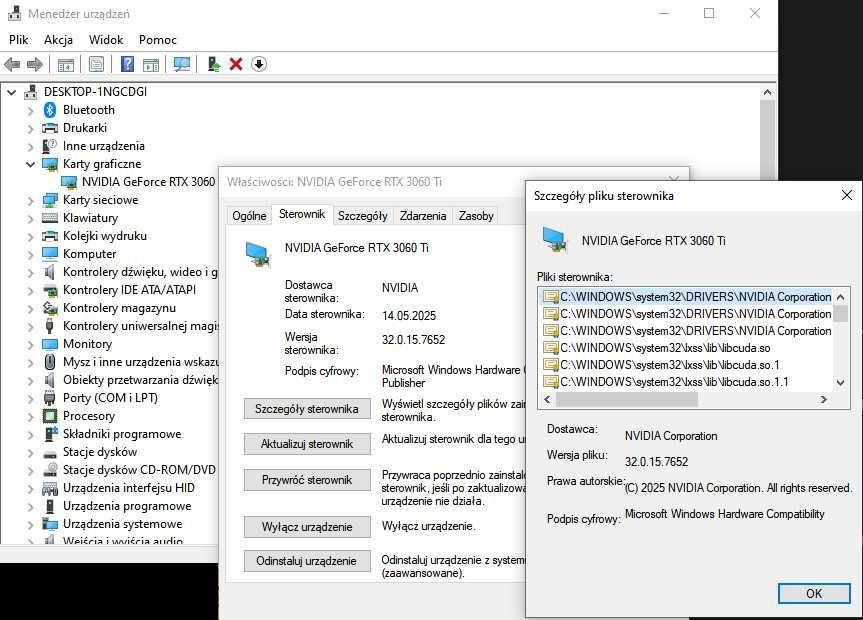This screenshot has width=863, height=620.
Task: Expand Urządzenia interfejsu HID node
Action: click(x=30, y=489)
